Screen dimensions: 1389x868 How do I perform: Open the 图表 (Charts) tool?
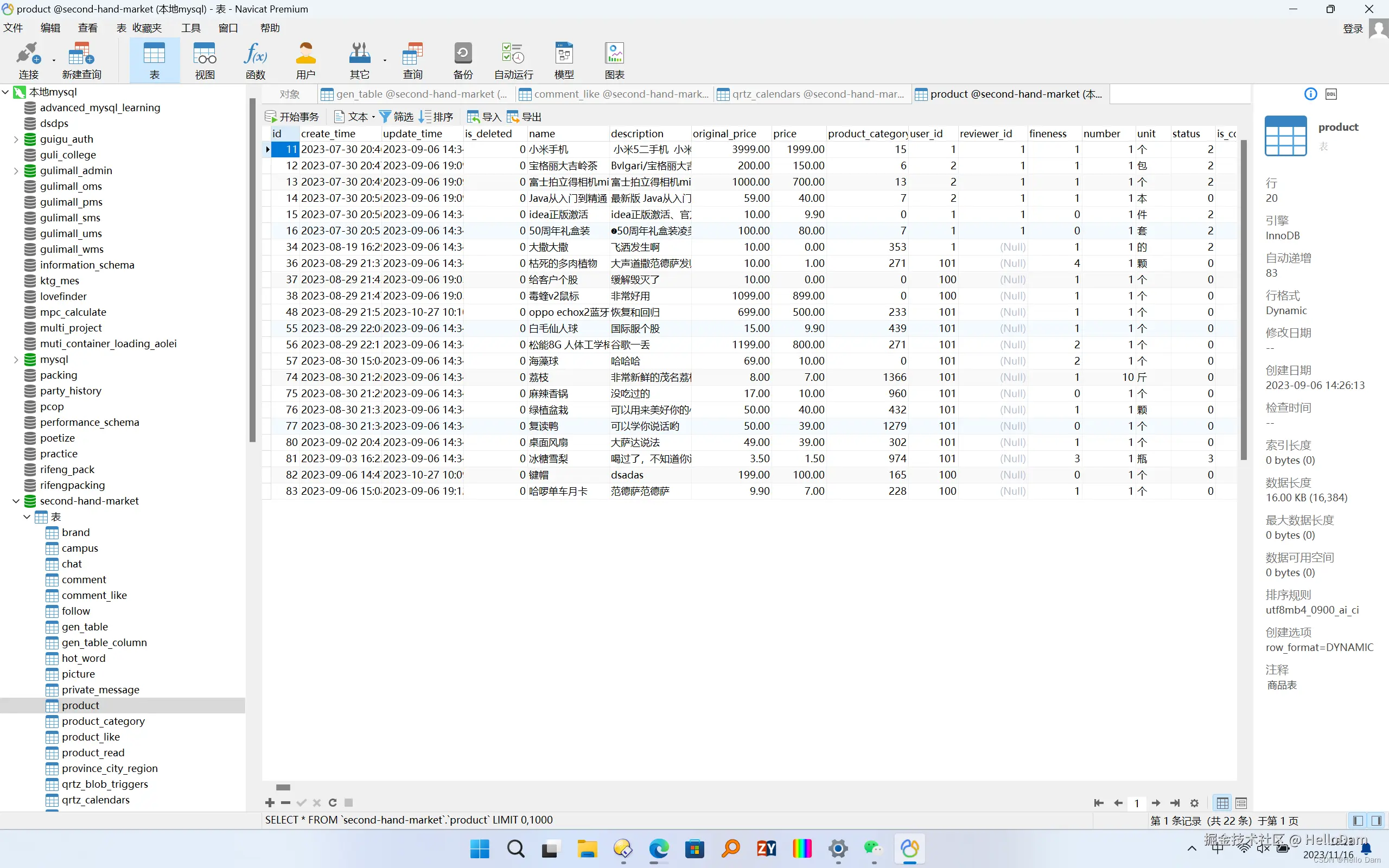[614, 60]
